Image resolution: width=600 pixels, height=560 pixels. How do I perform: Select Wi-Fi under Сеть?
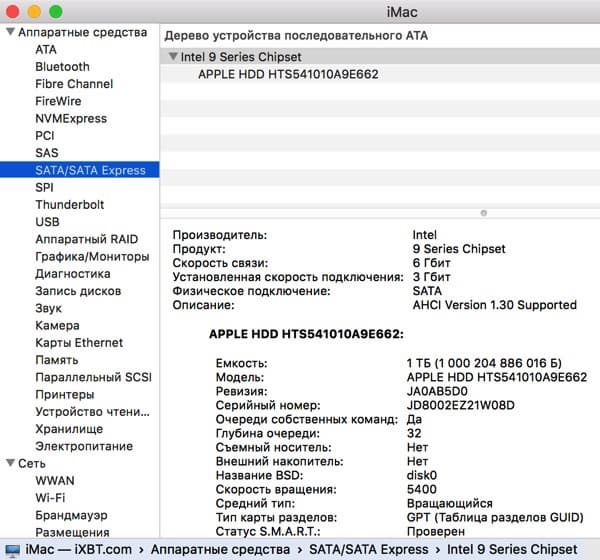(50, 498)
